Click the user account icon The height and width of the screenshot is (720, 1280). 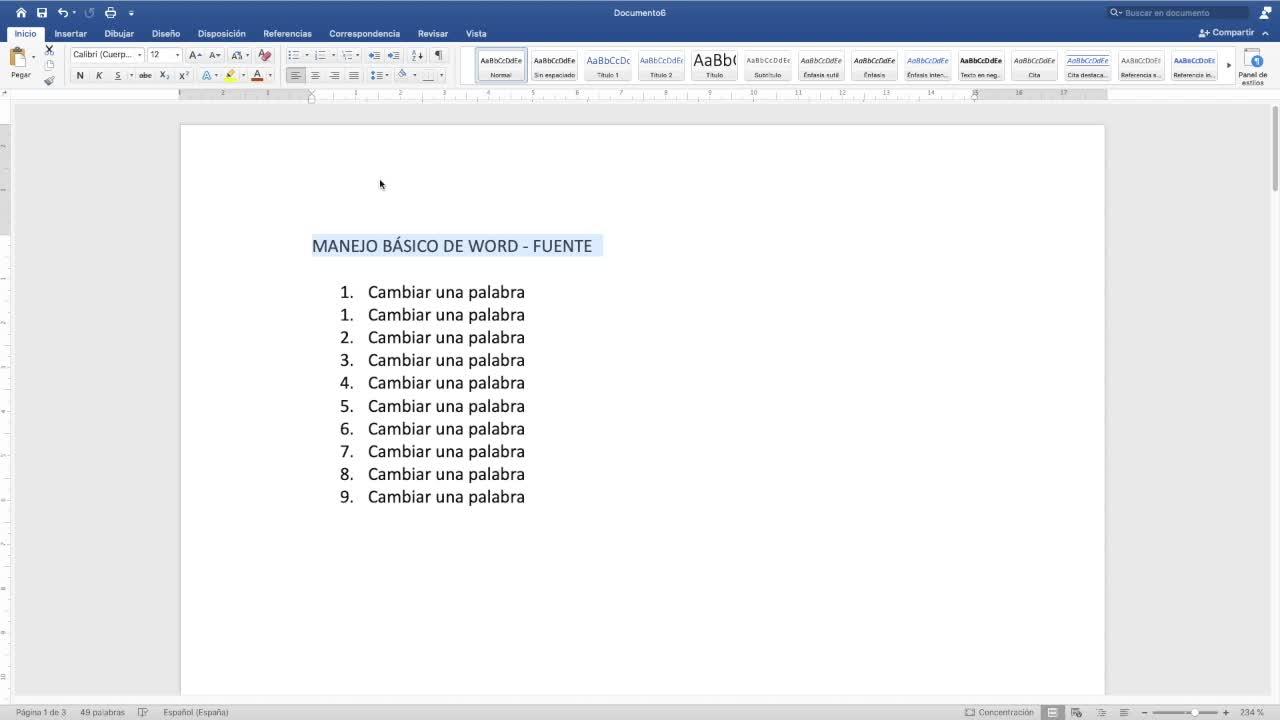point(1265,13)
